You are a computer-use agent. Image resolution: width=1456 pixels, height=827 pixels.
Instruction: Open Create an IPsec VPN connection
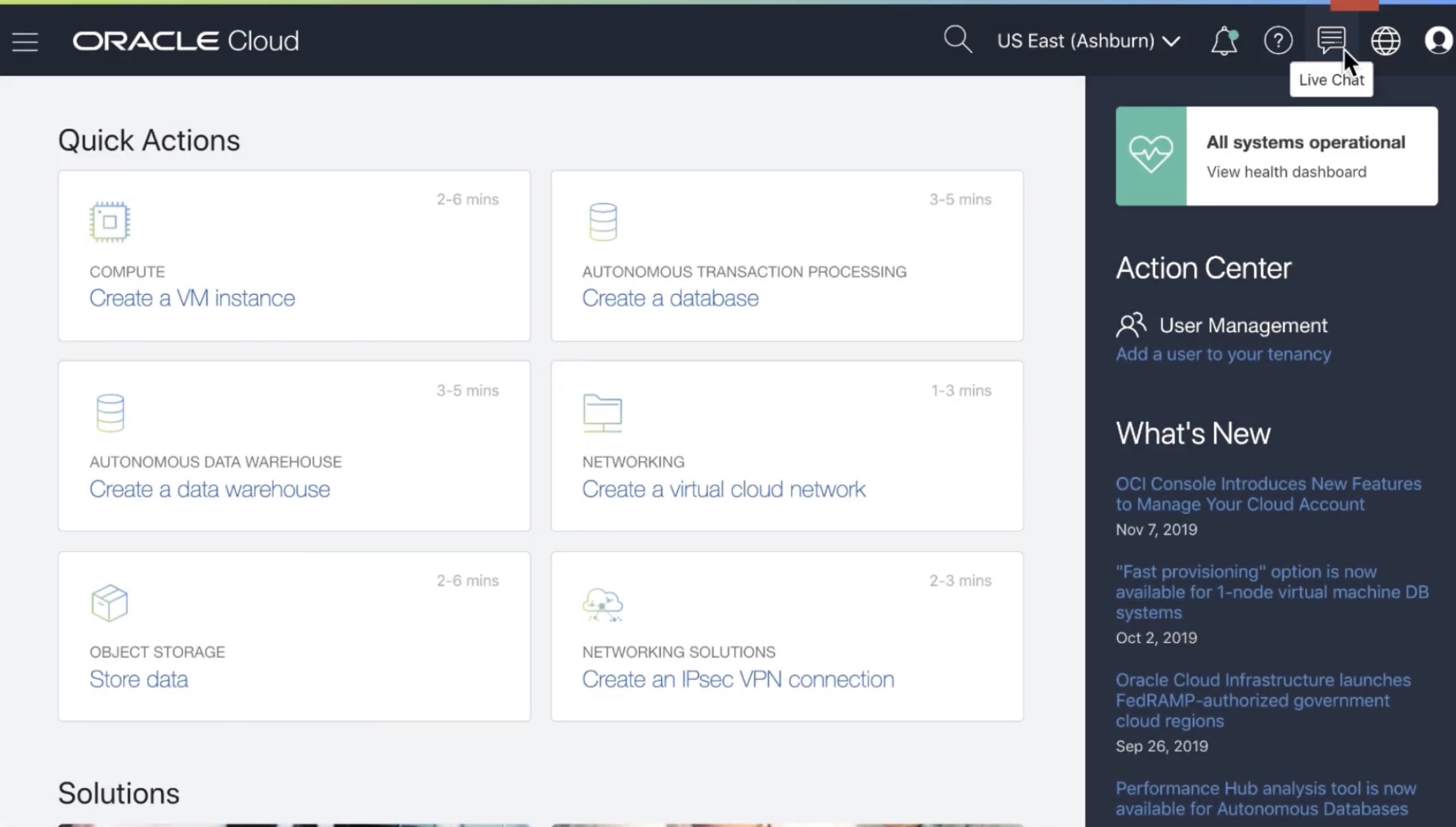(x=738, y=679)
